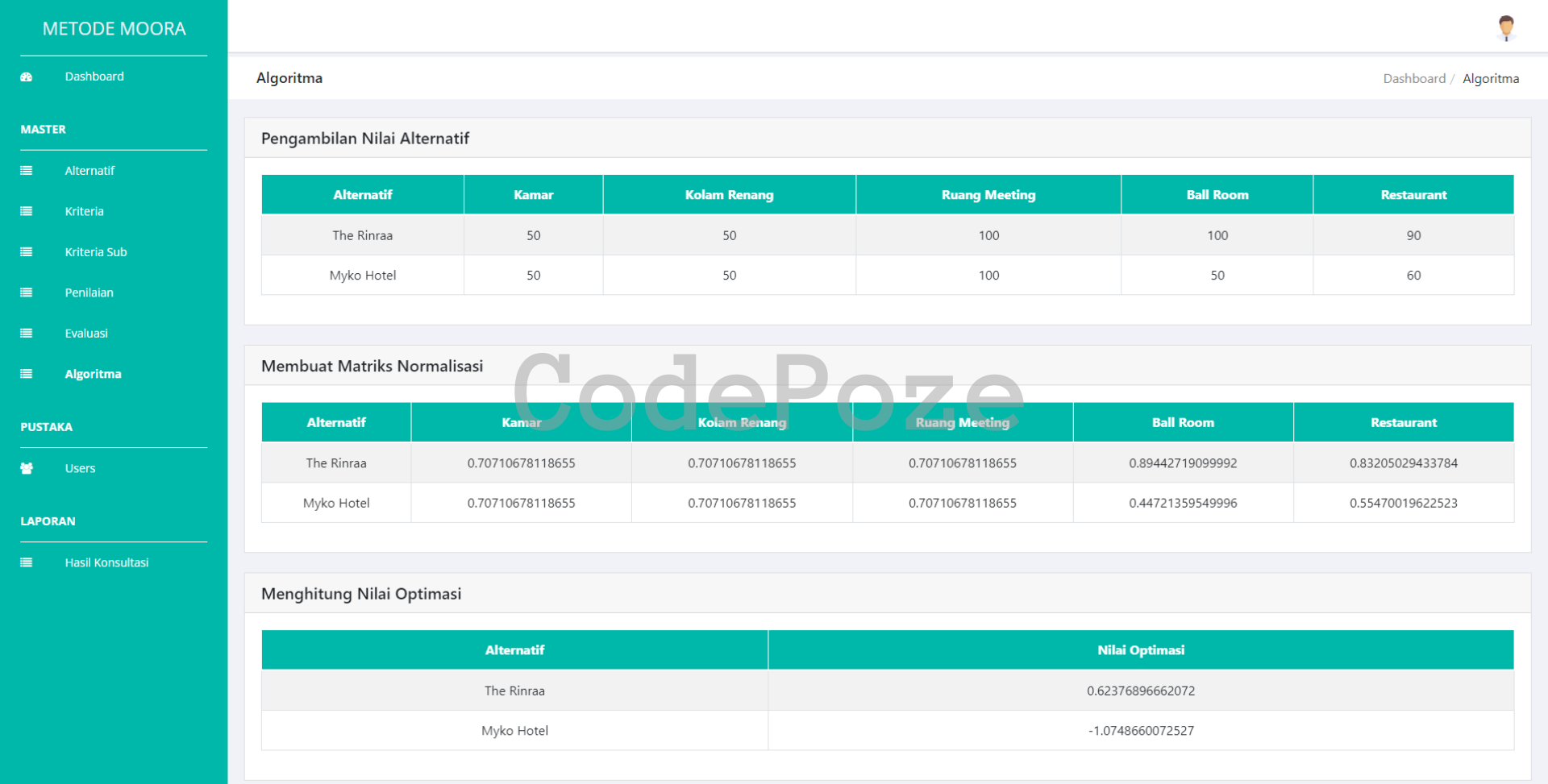Click the list icon beside Penilaian
The width and height of the screenshot is (1548, 784).
tap(27, 292)
